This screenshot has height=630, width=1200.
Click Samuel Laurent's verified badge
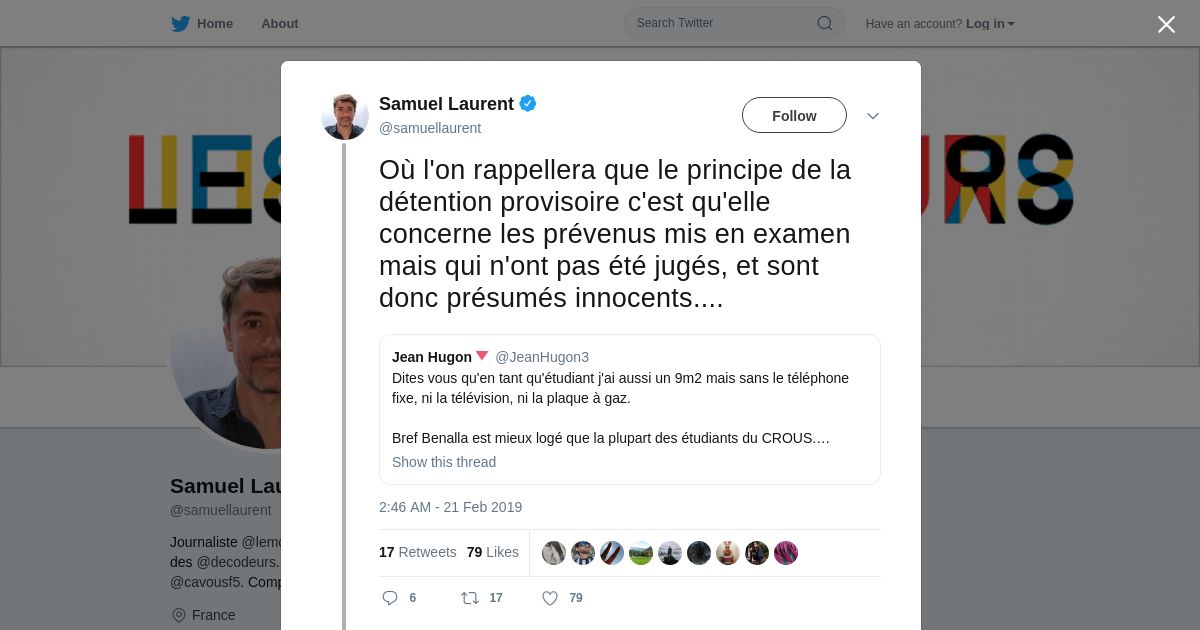[x=528, y=103]
